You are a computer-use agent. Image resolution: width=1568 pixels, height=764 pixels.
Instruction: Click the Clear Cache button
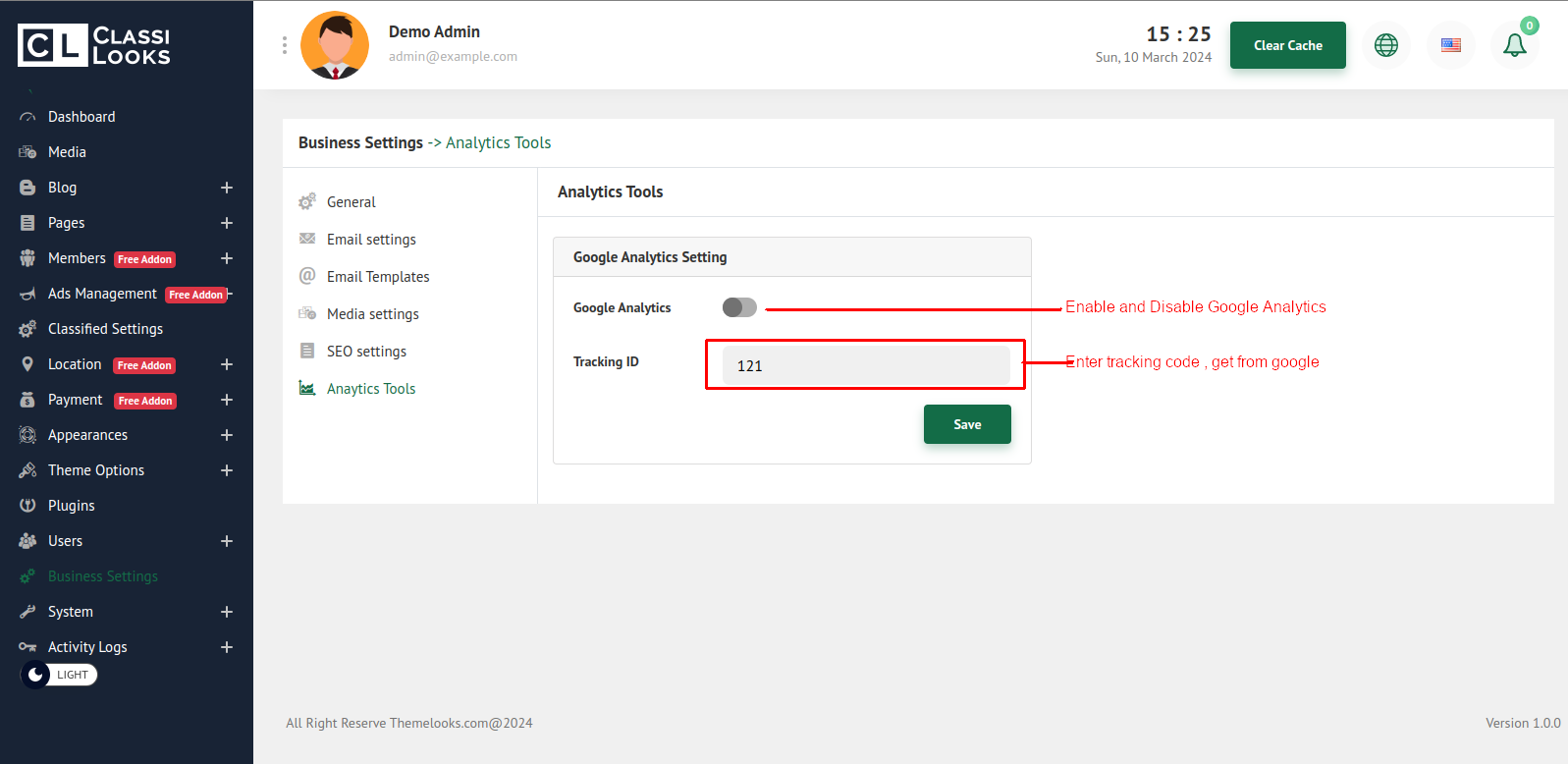coord(1287,45)
